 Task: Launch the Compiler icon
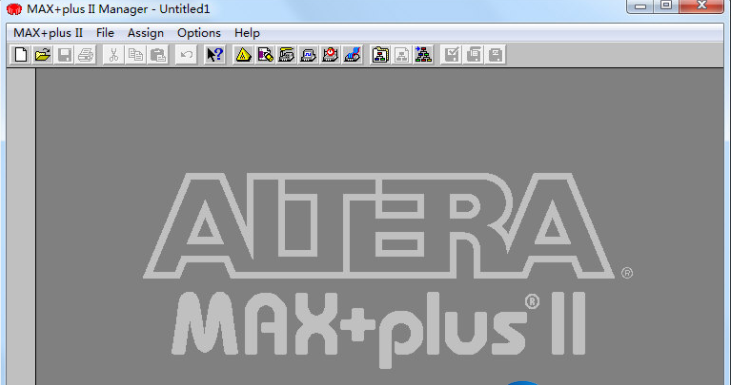tap(286, 55)
